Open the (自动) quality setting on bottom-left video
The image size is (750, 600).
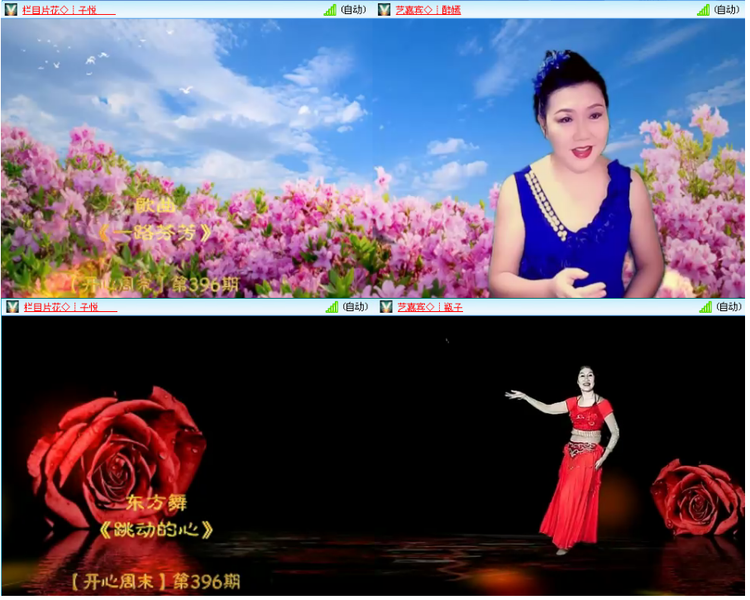click(354, 306)
